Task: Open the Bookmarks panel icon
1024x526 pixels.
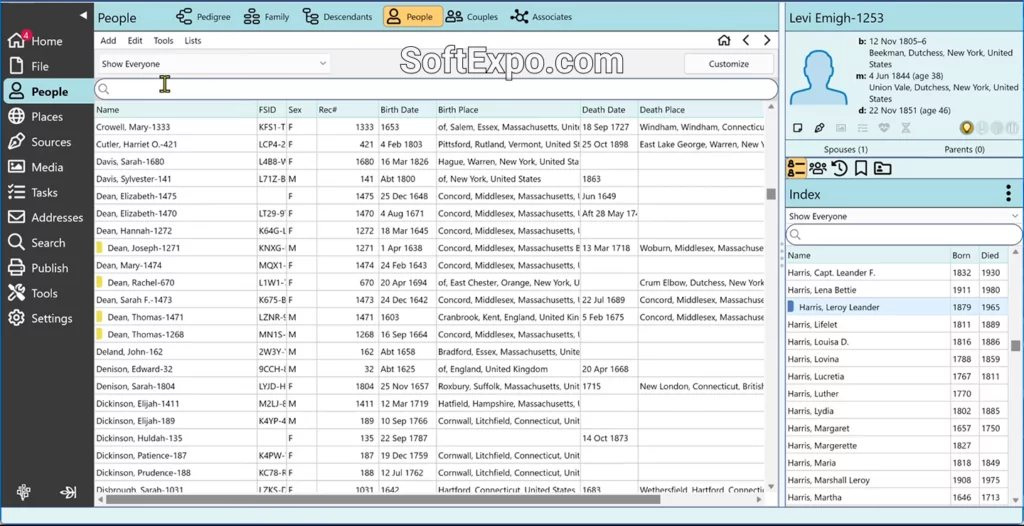Action: (x=861, y=169)
